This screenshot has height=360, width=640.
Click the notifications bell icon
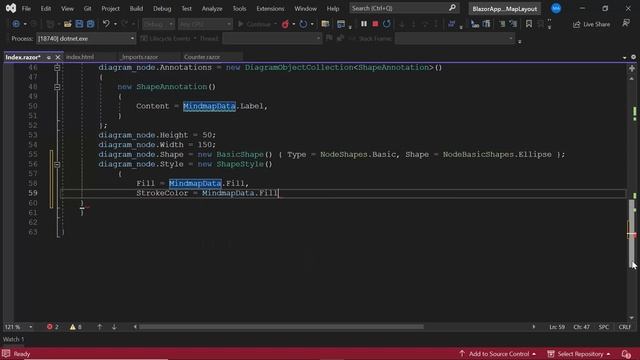point(626,354)
